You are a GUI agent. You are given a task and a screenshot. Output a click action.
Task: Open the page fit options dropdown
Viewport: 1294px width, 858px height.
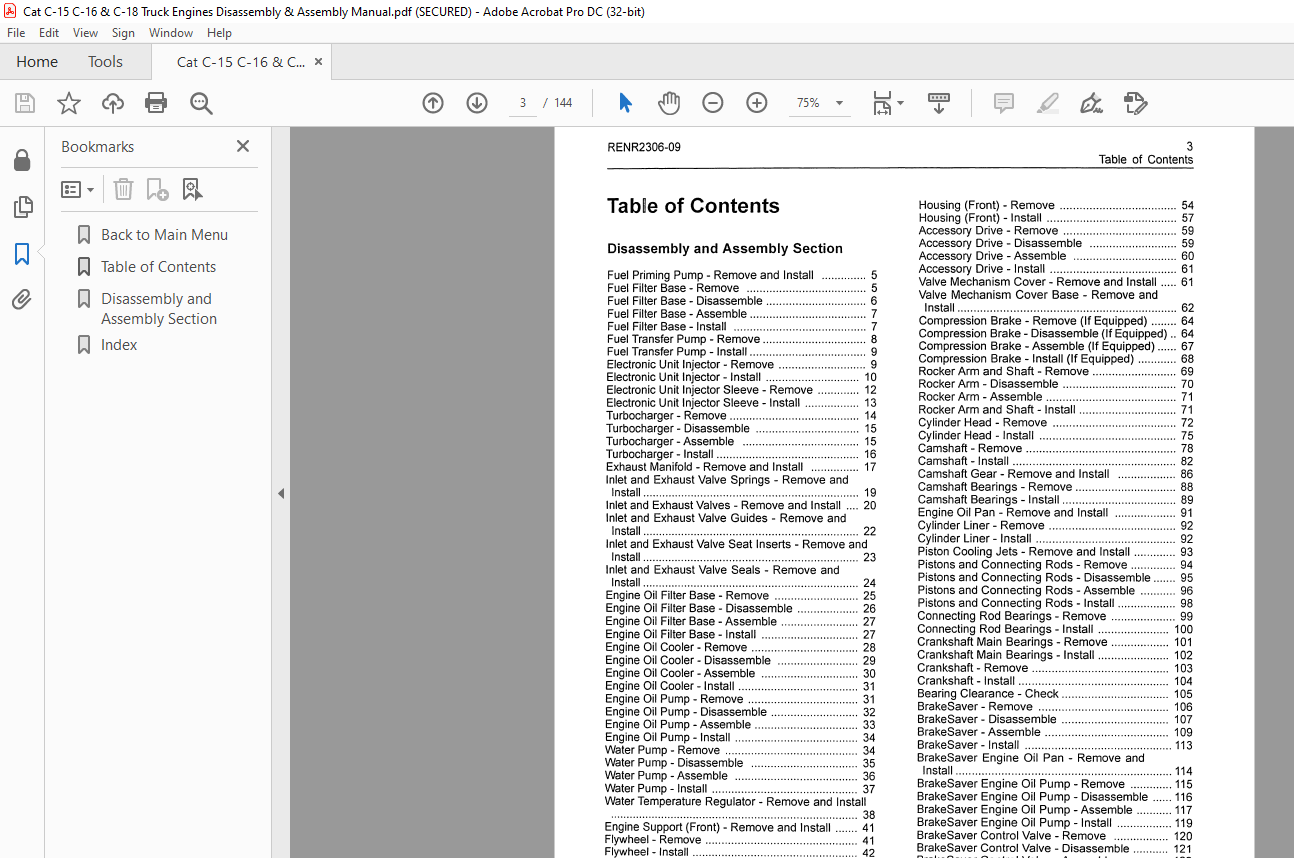(x=887, y=103)
